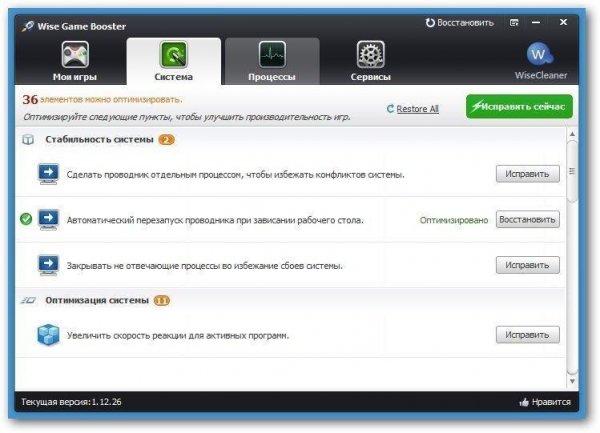
Task: Restore 'Автоматический перезапуск проводника' setting
Action: [528, 220]
